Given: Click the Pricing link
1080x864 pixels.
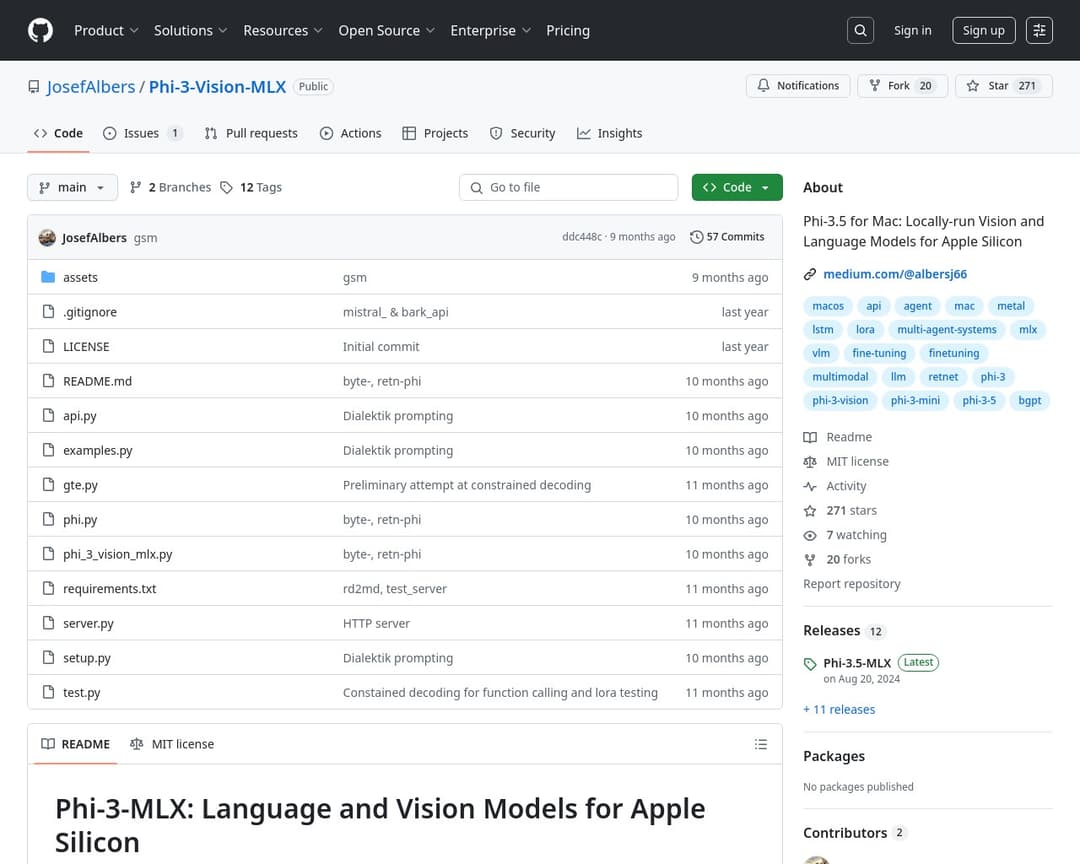Looking at the screenshot, I should [568, 30].
